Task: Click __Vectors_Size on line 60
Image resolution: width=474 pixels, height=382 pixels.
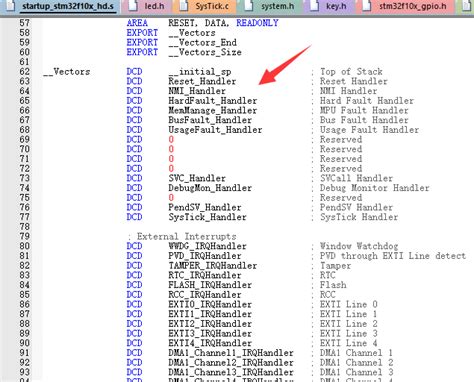Action: click(205, 52)
